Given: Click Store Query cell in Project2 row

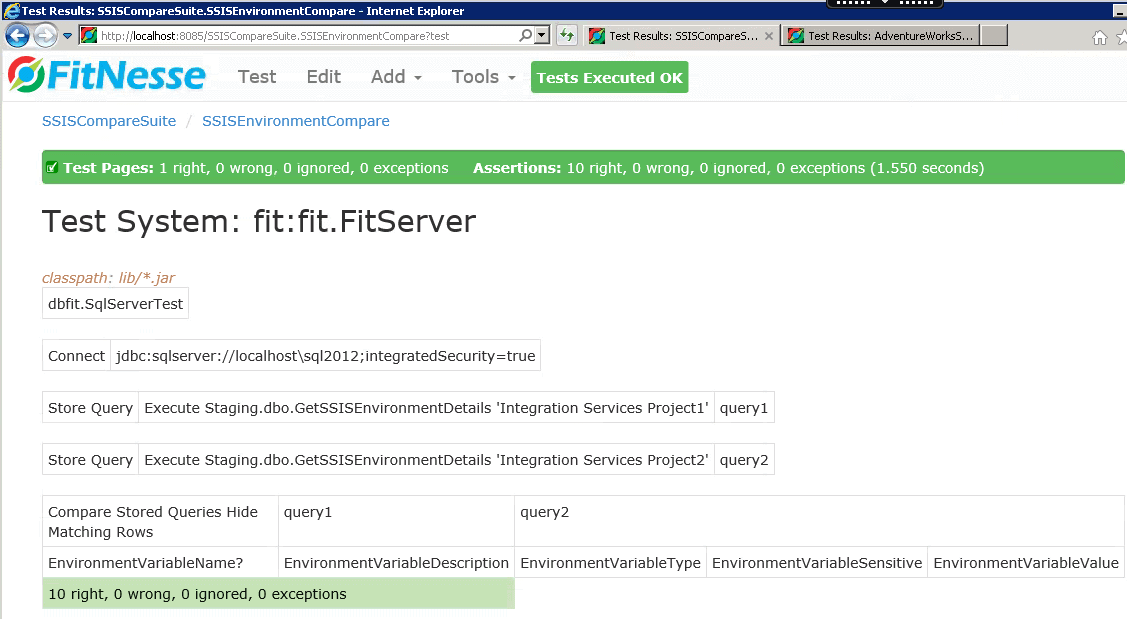Looking at the screenshot, I should pos(91,459).
